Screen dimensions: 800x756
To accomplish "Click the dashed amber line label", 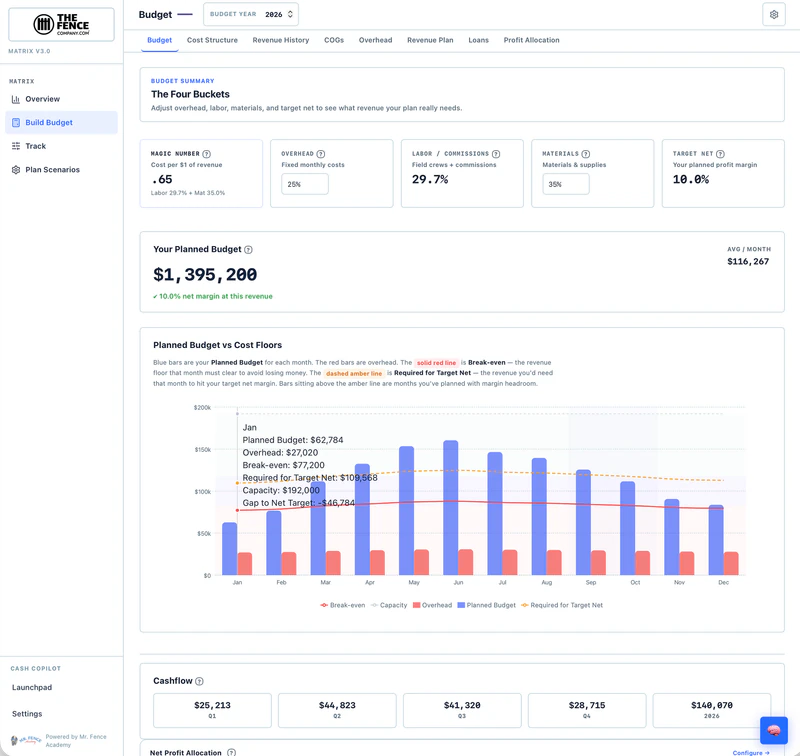I will pos(354,373).
